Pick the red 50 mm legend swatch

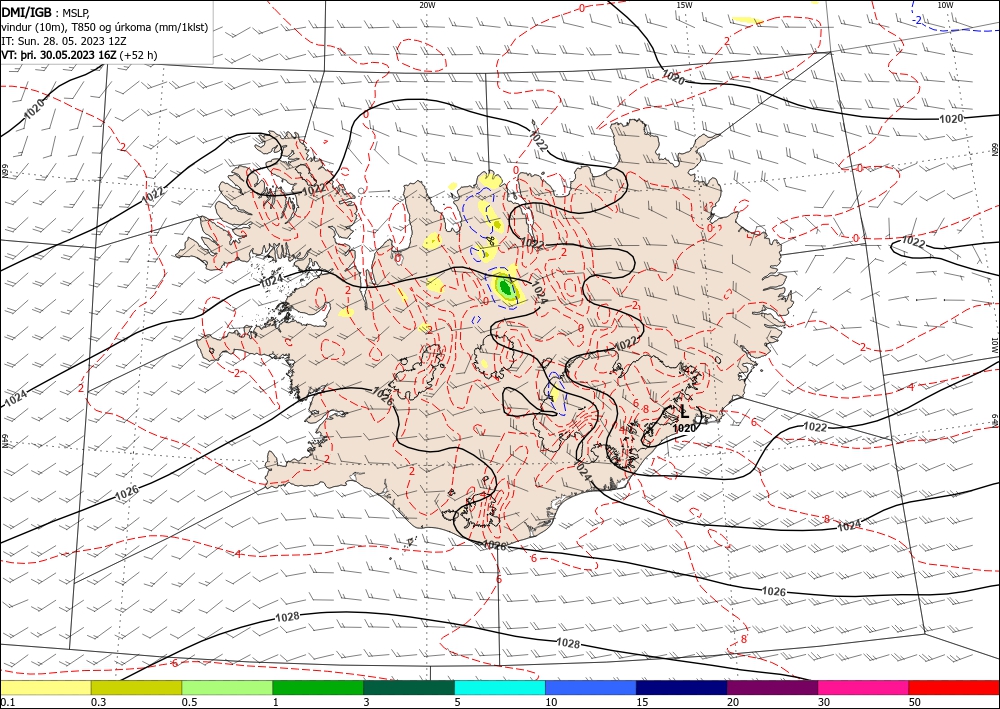(x=954, y=687)
